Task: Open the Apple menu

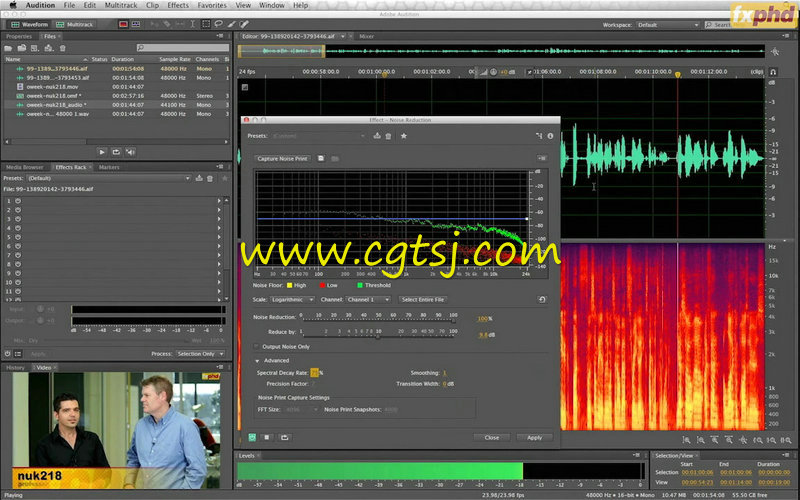Action: pyautogui.click(x=13, y=5)
